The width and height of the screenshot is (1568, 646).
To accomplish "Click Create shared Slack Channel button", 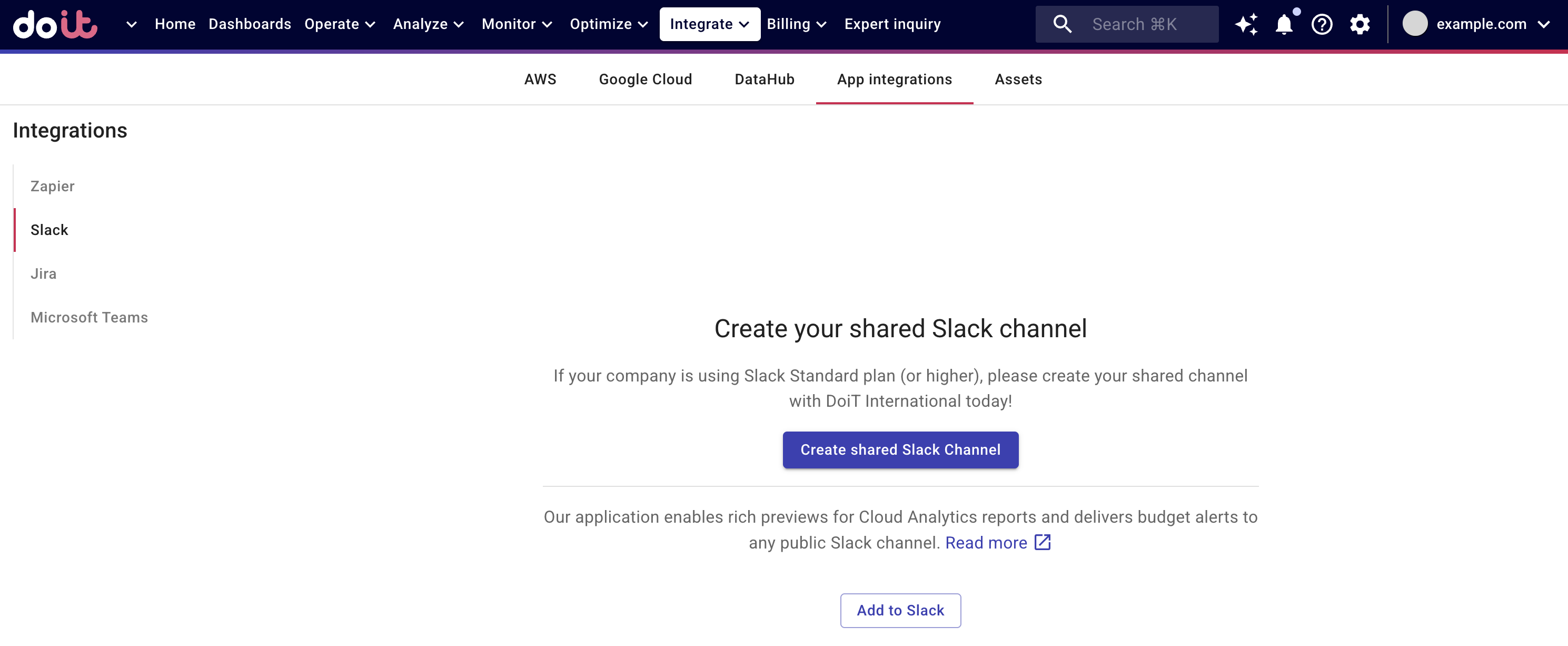I will pyautogui.click(x=900, y=449).
